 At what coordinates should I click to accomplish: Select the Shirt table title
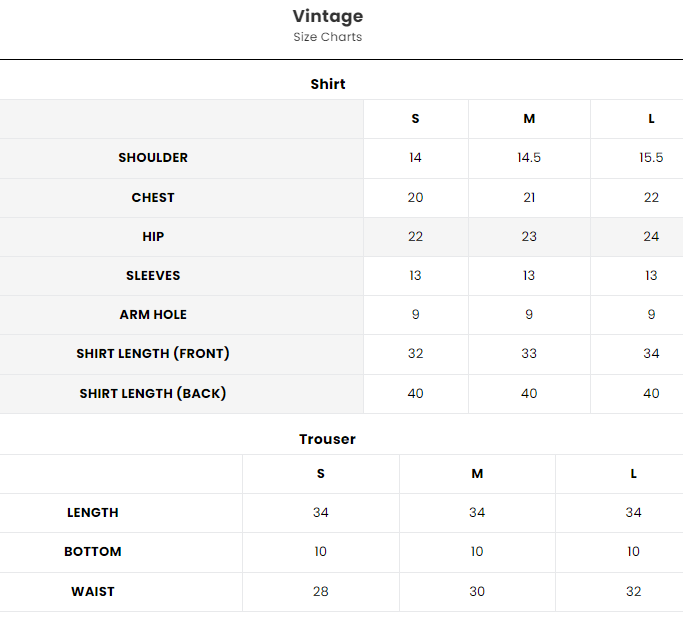point(328,84)
